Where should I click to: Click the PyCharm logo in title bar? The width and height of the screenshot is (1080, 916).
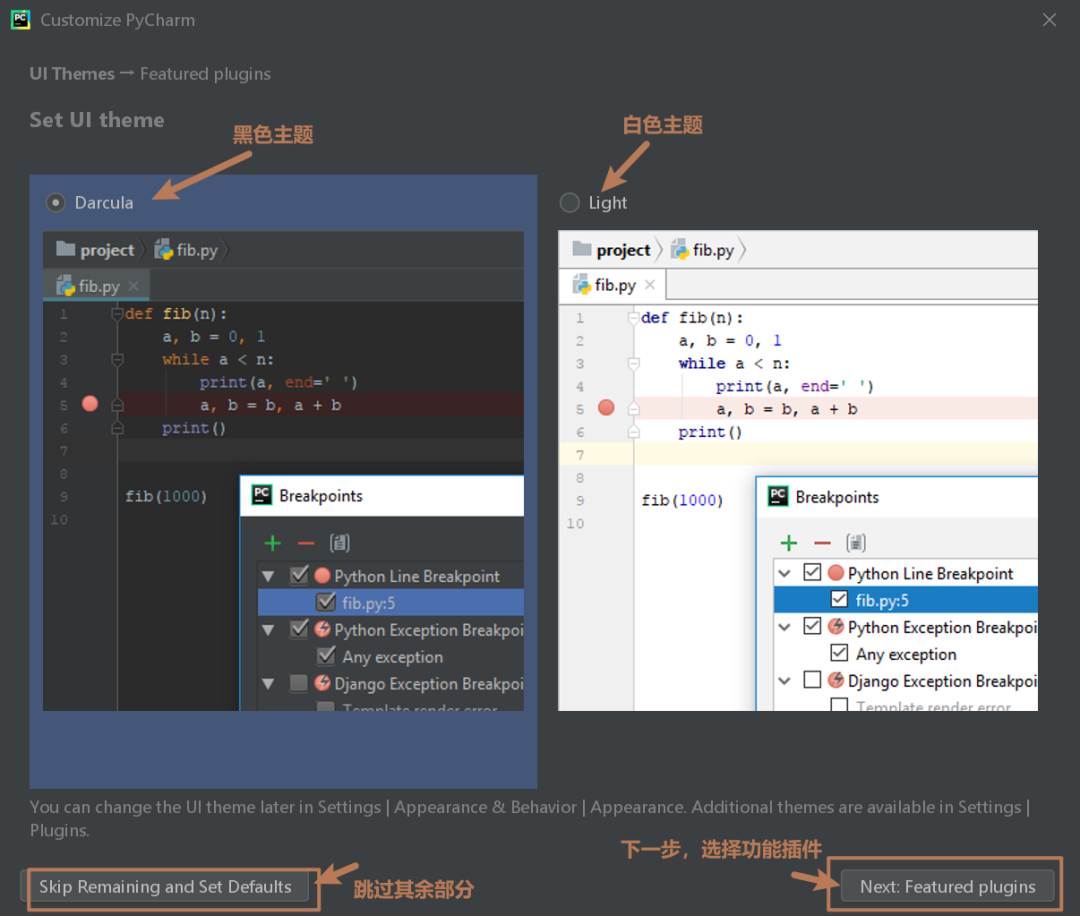click(21, 20)
